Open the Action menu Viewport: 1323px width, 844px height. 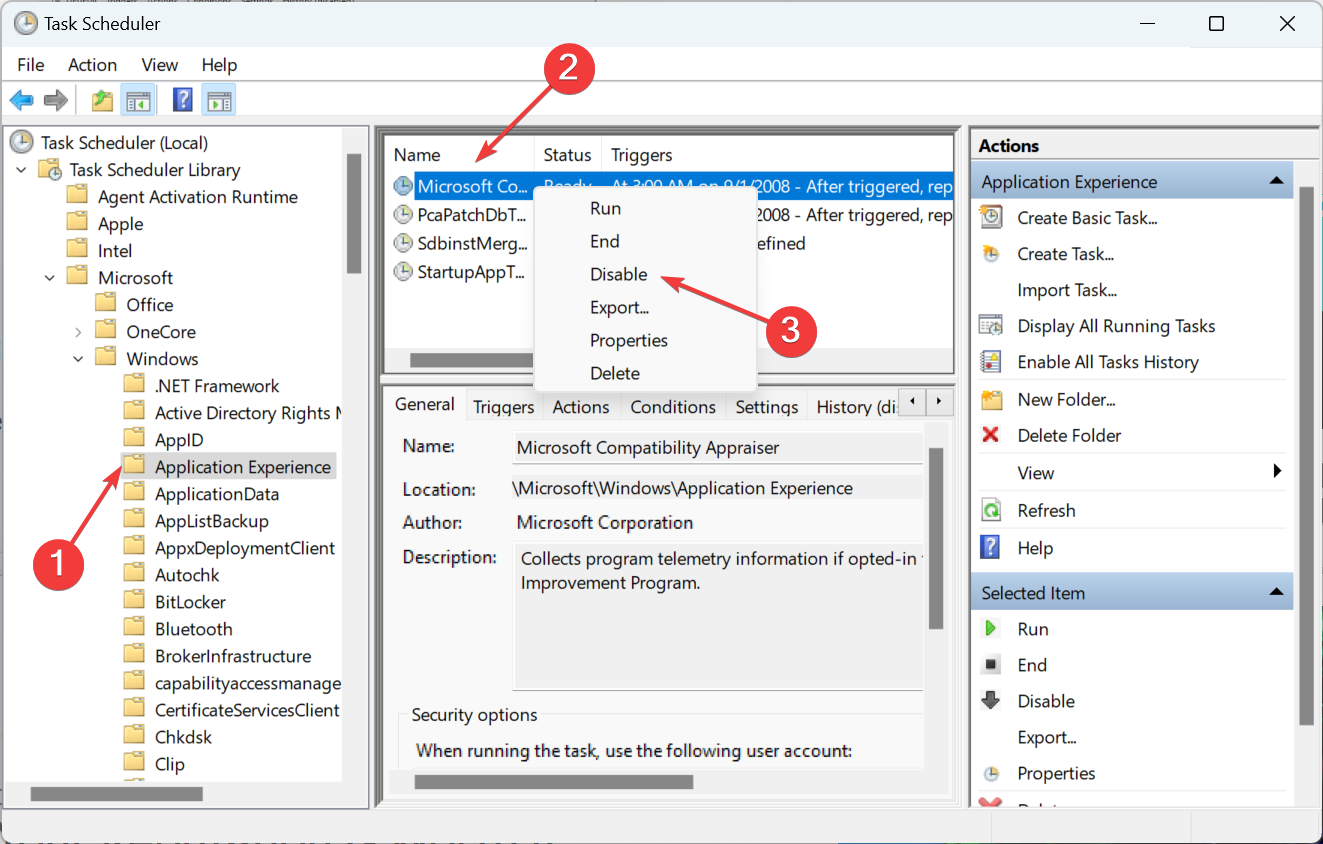tap(92, 65)
